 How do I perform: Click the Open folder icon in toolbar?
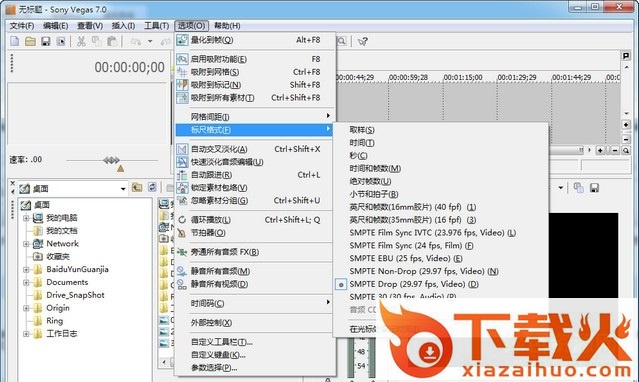click(30, 41)
